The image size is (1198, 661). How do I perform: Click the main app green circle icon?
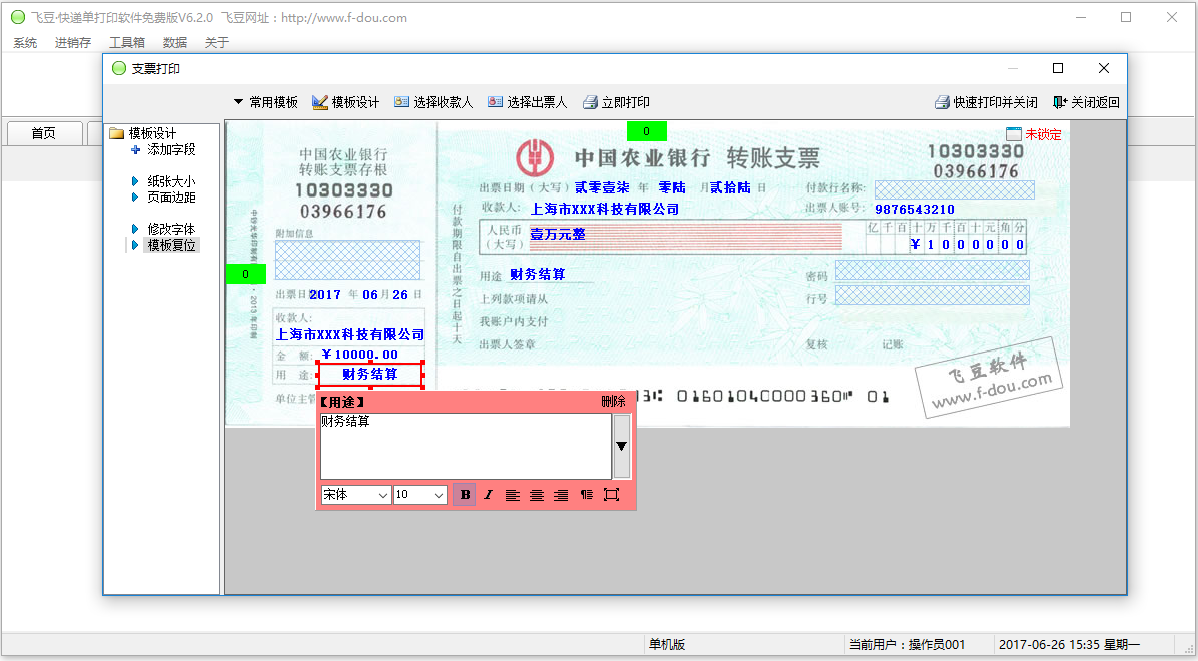[x=18, y=17]
